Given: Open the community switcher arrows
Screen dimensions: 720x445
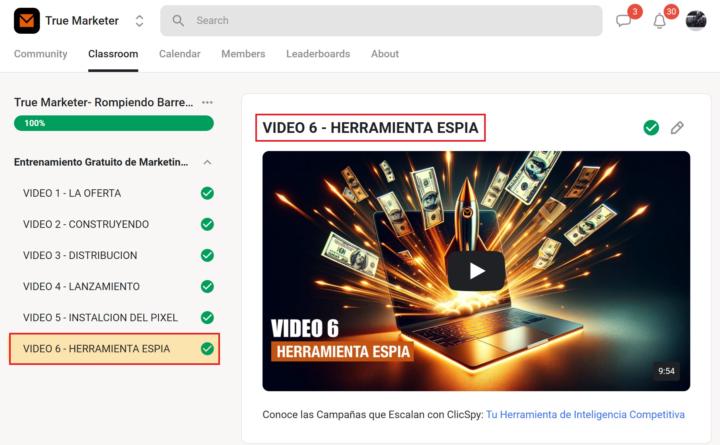Looking at the screenshot, I should tap(140, 21).
